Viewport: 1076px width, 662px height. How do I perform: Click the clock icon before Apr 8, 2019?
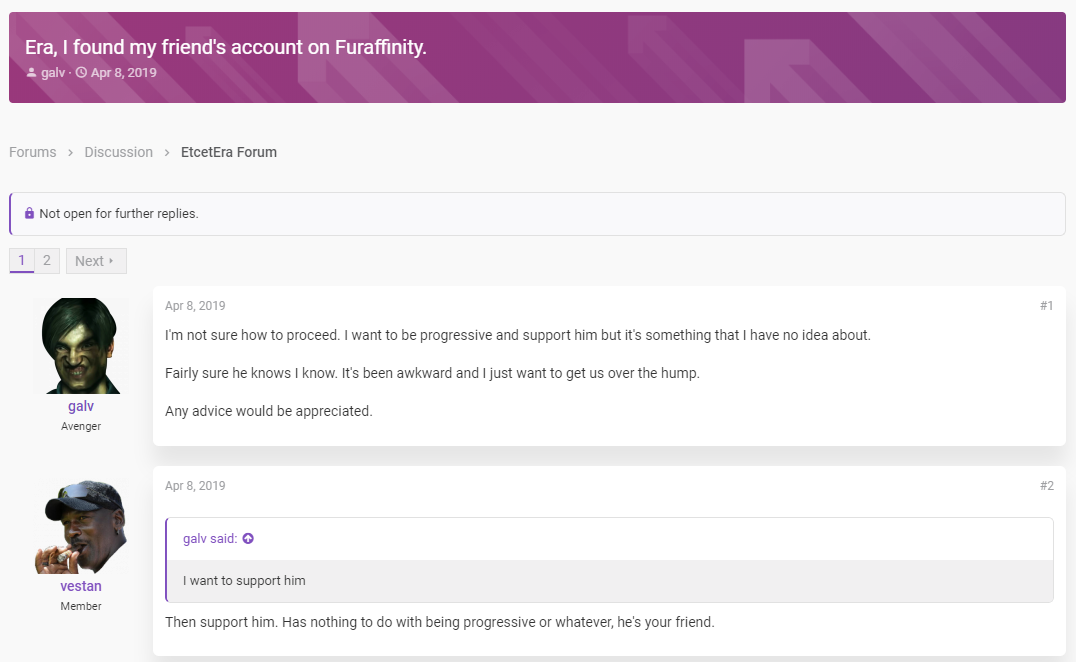(81, 73)
